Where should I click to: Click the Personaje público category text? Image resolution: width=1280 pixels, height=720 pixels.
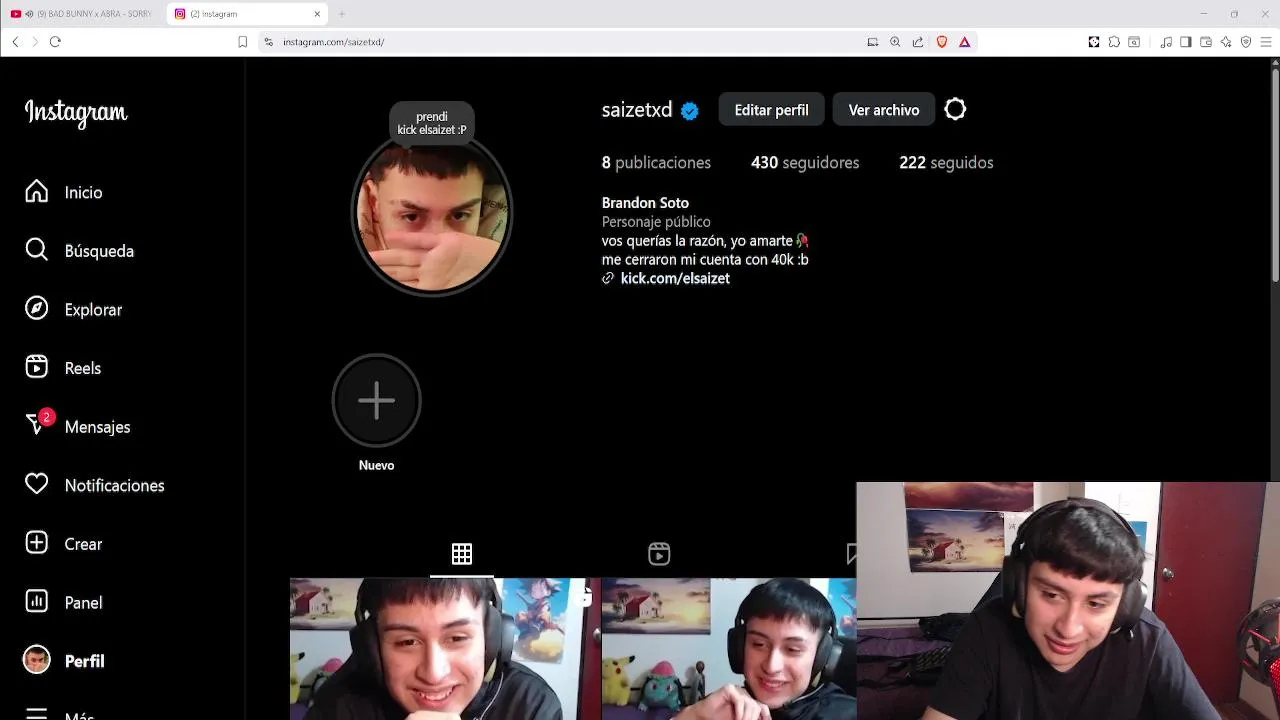pos(656,222)
